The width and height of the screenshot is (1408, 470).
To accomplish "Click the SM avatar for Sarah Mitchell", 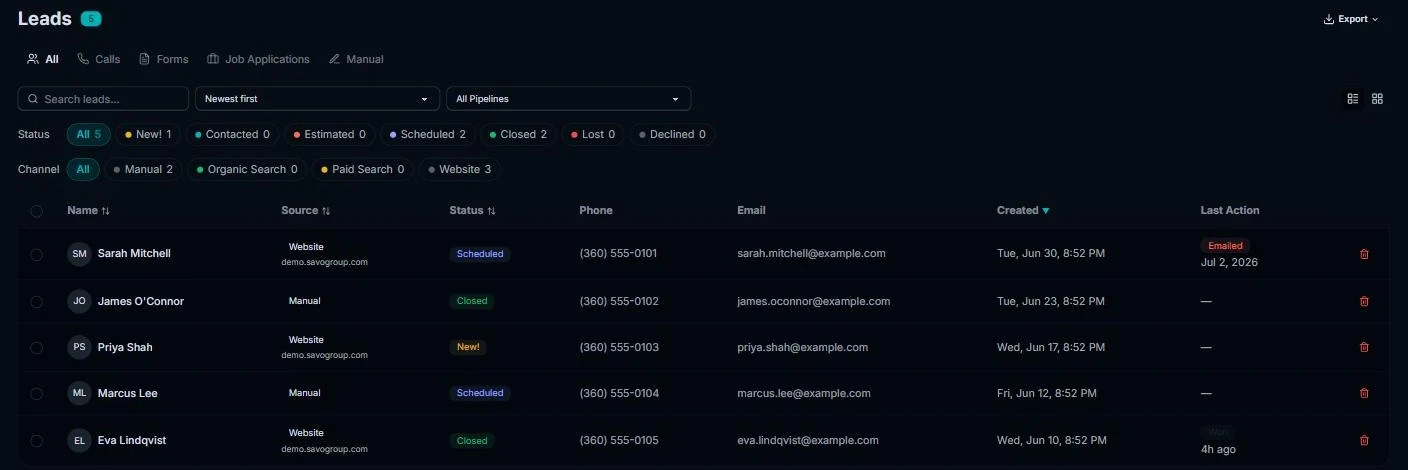I will tap(79, 254).
